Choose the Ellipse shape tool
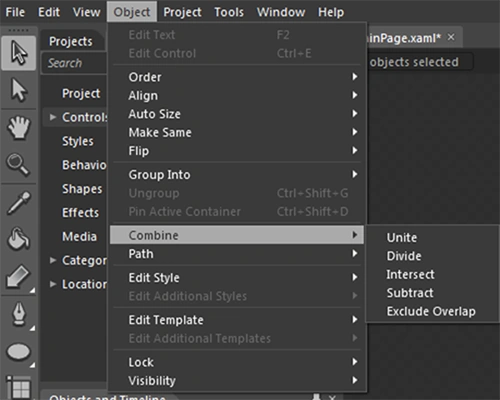The height and width of the screenshot is (400, 500). (x=19, y=352)
